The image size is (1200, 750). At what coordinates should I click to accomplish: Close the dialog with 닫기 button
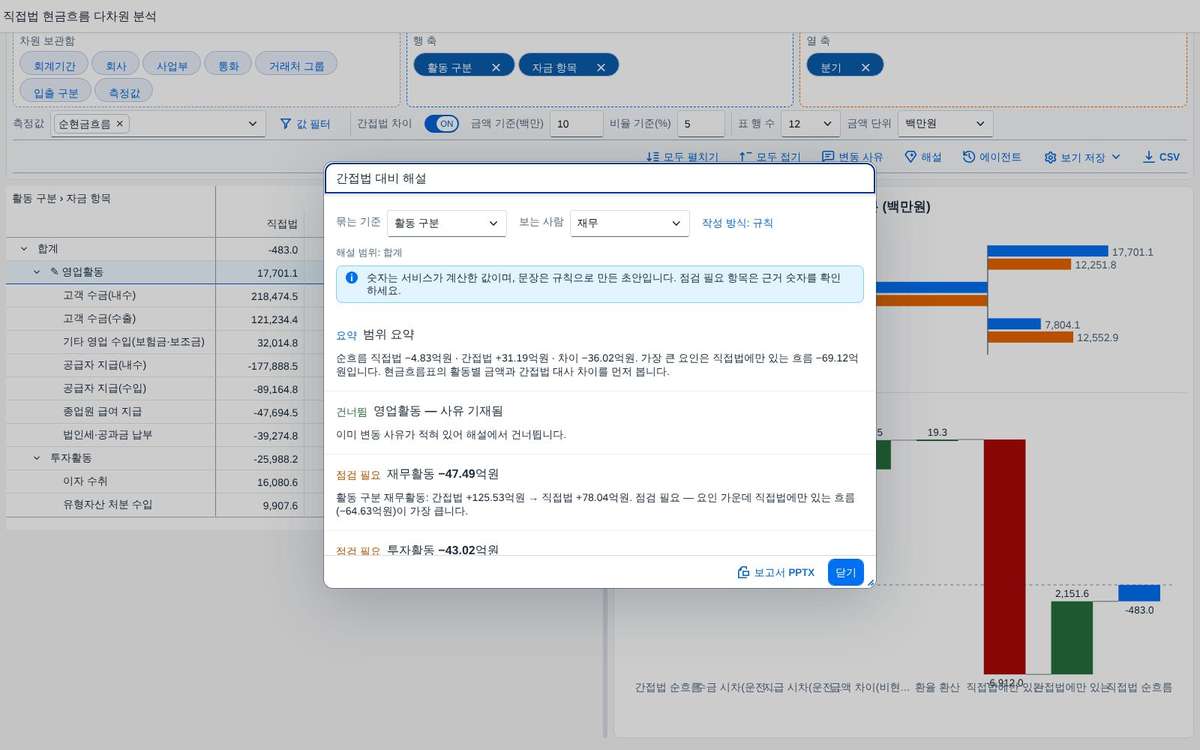tap(845, 572)
